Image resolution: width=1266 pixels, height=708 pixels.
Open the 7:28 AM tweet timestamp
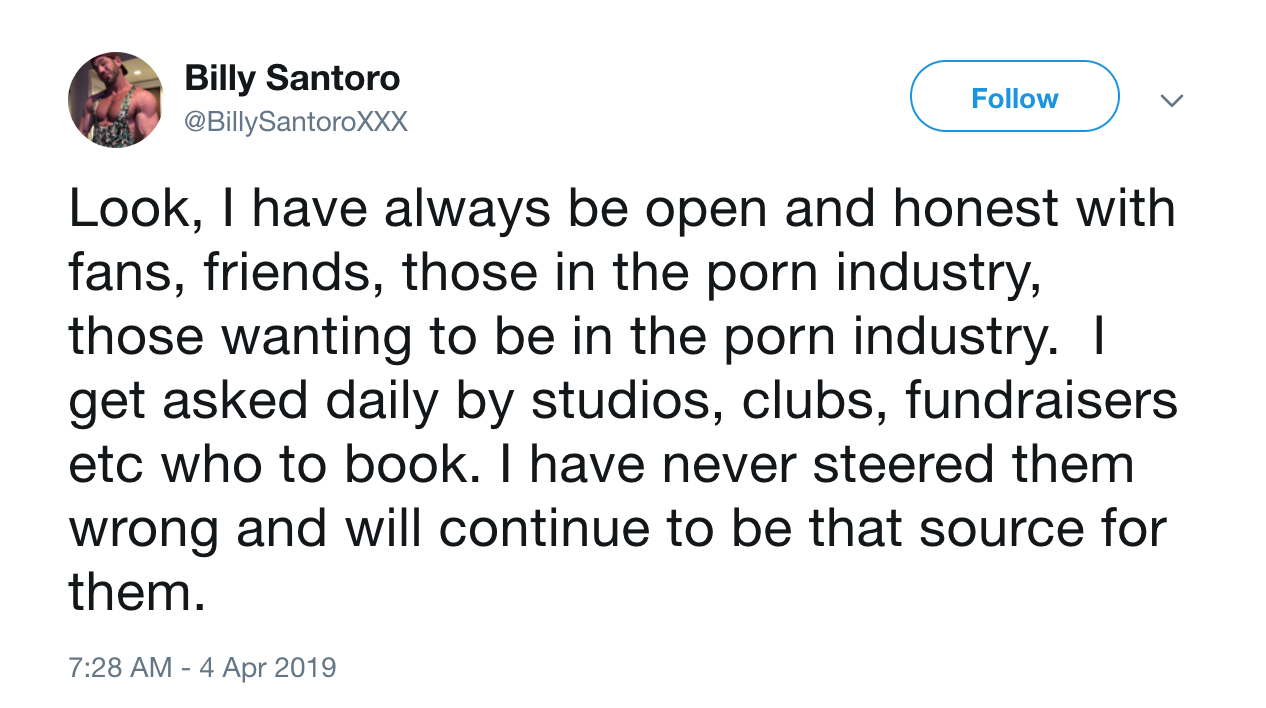pos(120,667)
